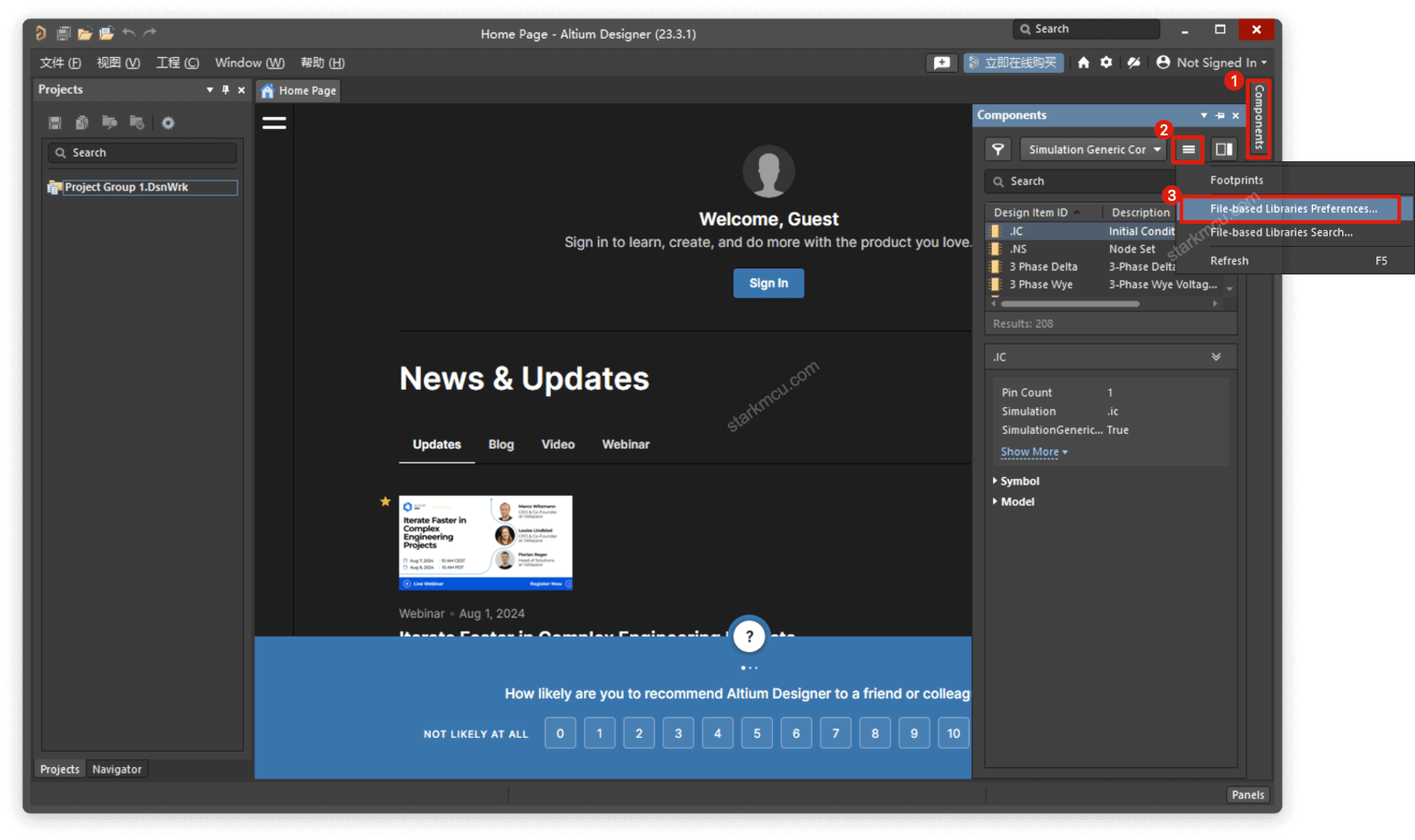Screen dimensions: 1415x840
Task: Expand the Symbol section
Action: [x=1015, y=481]
